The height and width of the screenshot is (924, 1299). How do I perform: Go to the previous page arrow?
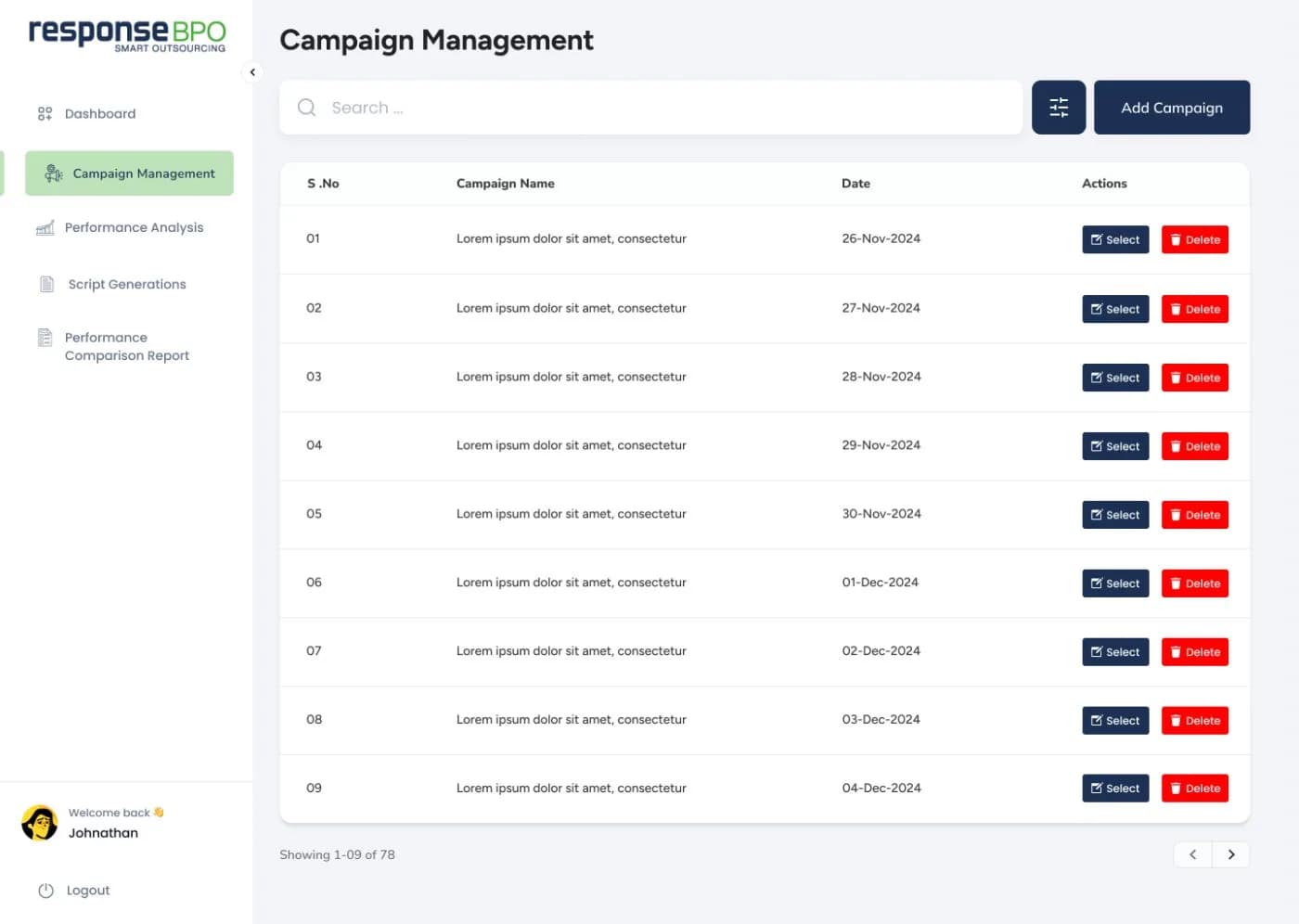coord(1193,854)
